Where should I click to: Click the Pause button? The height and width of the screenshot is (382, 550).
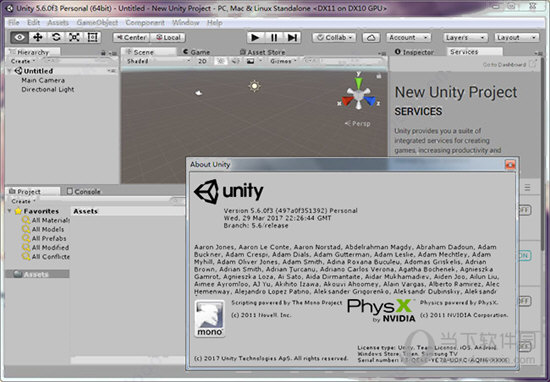click(x=274, y=38)
